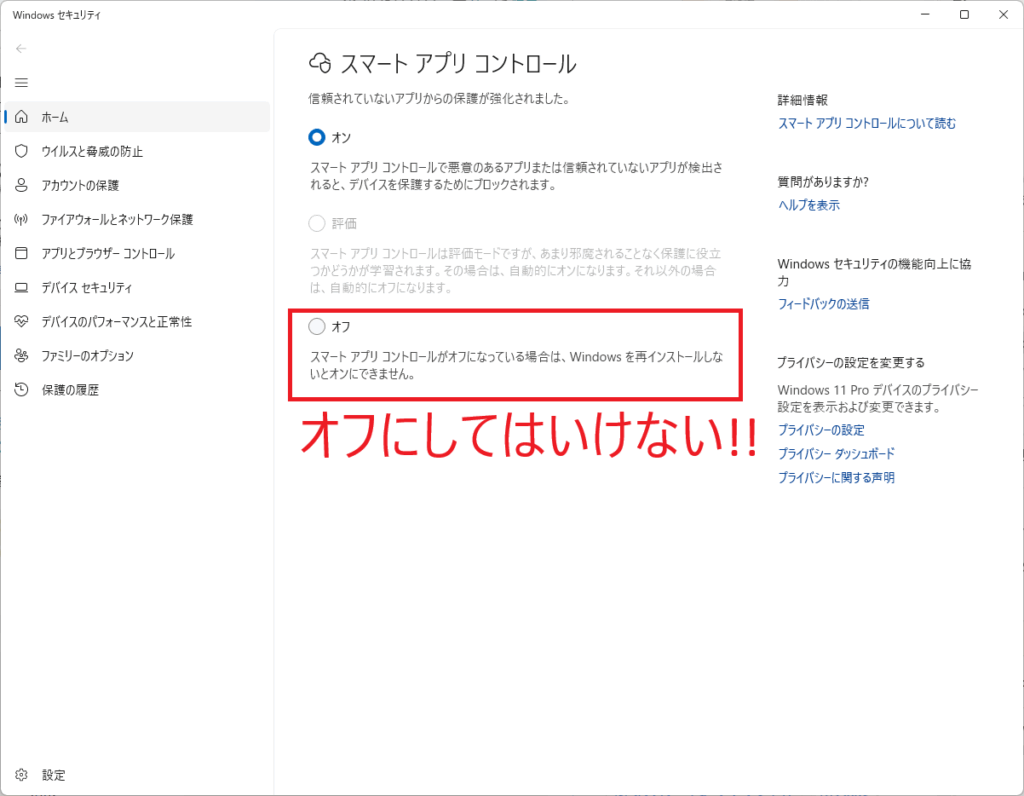Select the ホーム (Home) shield icon in sidebar
The image size is (1024, 796).
[21, 117]
